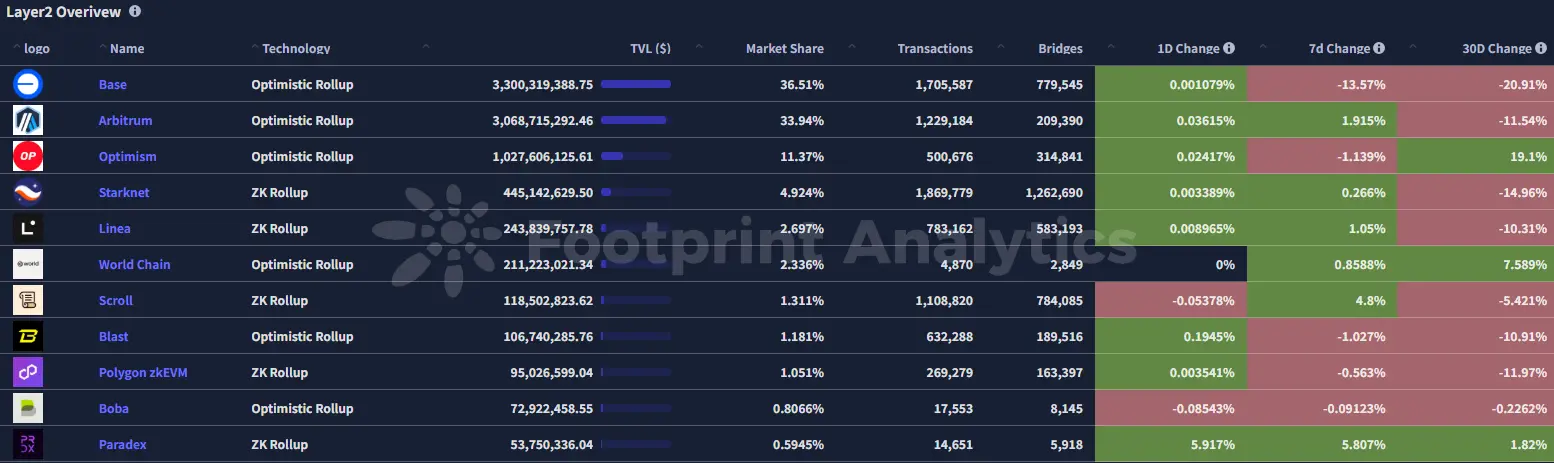Click the Arbitrum TVL progress bar
The image size is (1554, 463).
pos(636,121)
